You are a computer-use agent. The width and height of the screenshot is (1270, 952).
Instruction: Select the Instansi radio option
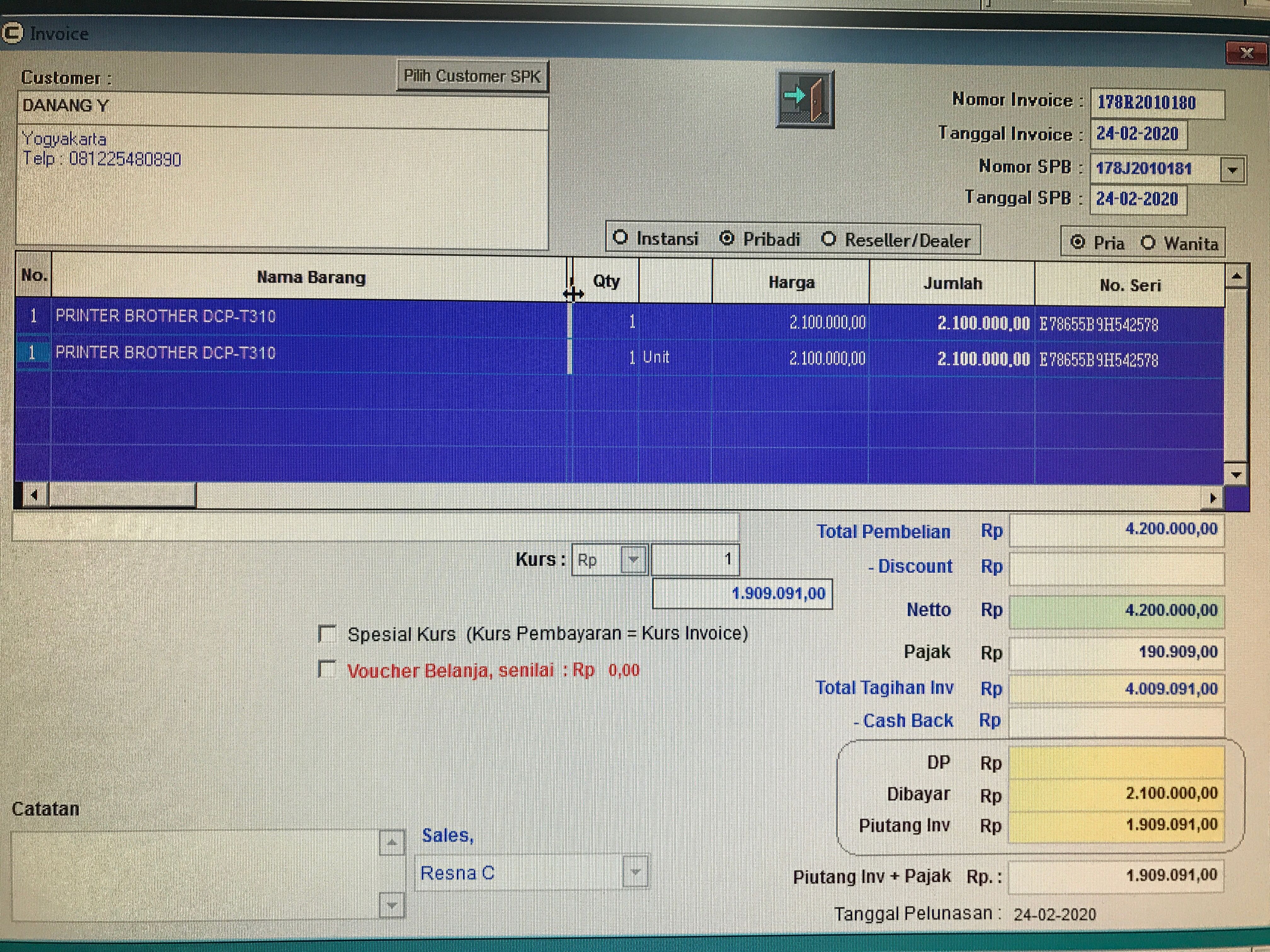620,237
